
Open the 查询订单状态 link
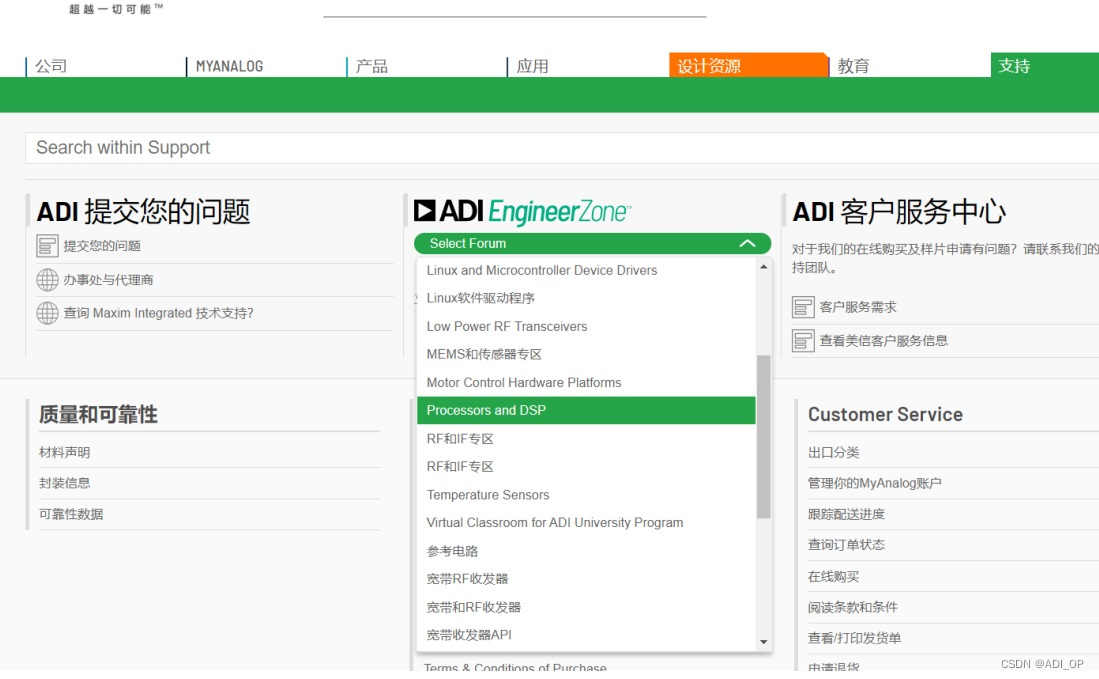pos(846,544)
